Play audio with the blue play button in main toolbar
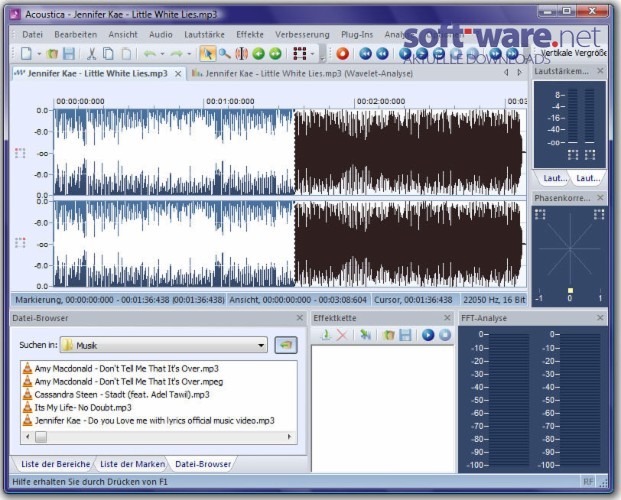The height and width of the screenshot is (500, 621). pyautogui.click(x=405, y=53)
